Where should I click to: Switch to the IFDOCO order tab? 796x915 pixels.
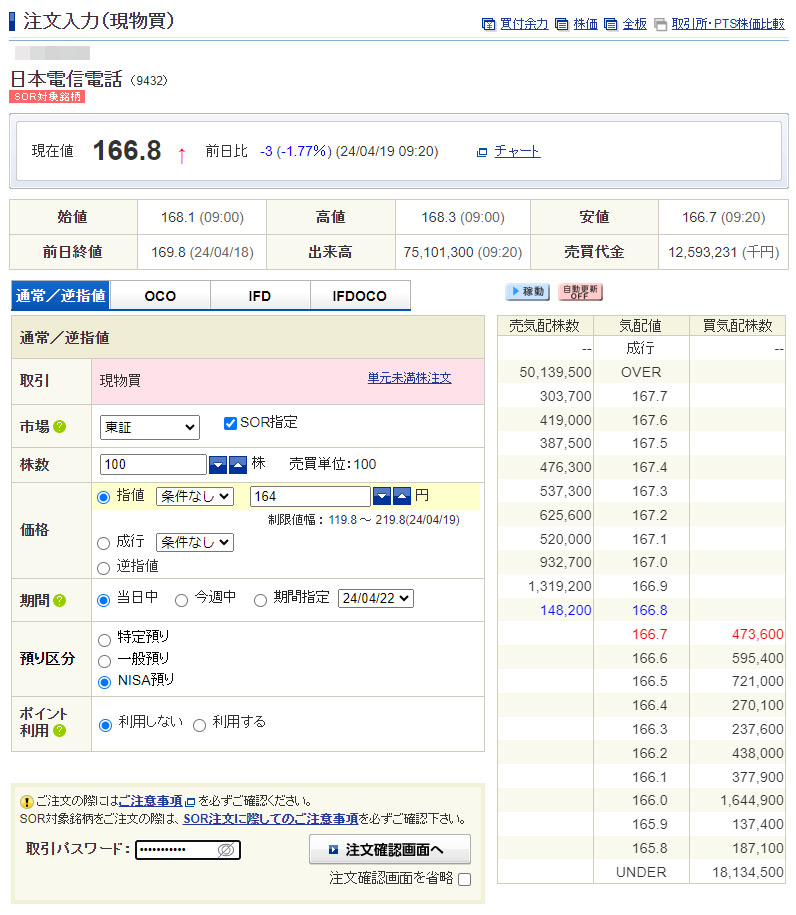point(360,296)
